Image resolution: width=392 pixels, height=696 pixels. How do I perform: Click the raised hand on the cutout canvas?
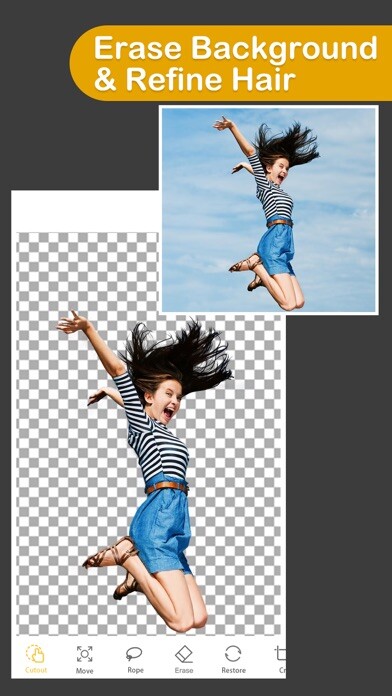(x=73, y=322)
